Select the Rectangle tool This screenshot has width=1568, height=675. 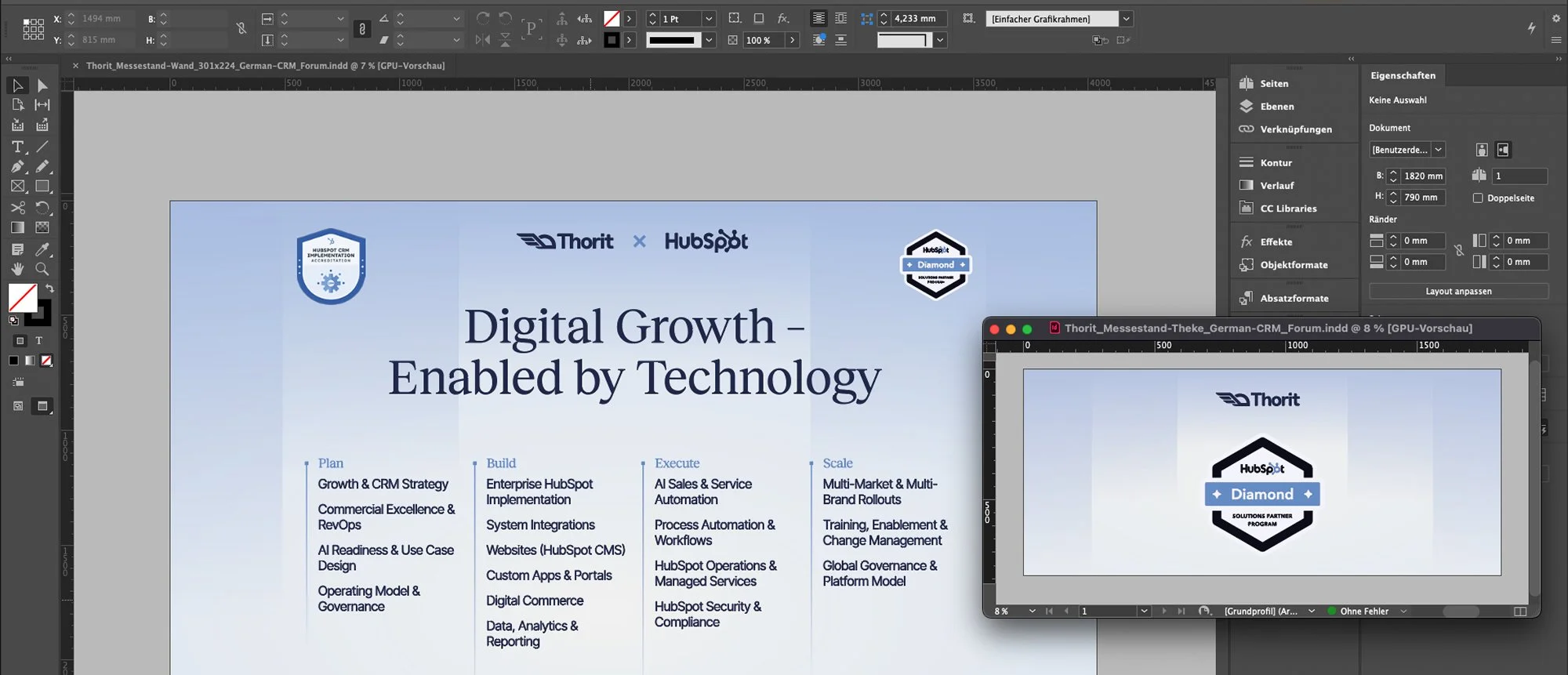pos(42,187)
